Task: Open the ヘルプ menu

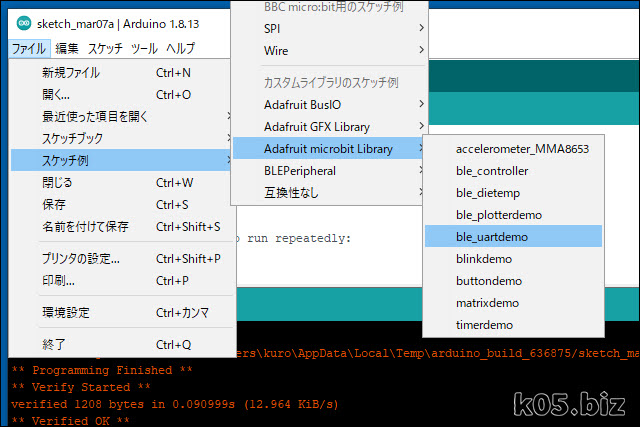Action: coord(180,49)
